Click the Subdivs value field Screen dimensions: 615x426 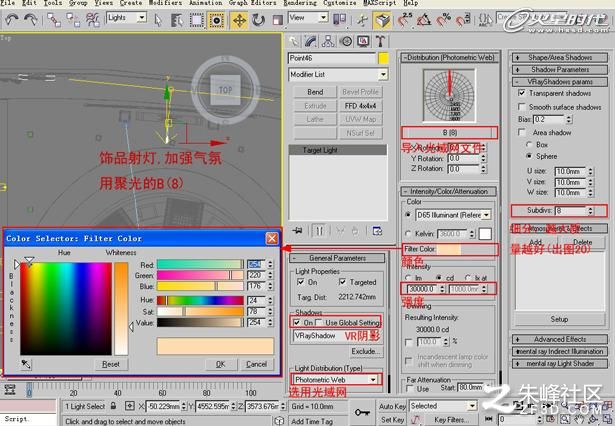[x=571, y=211]
